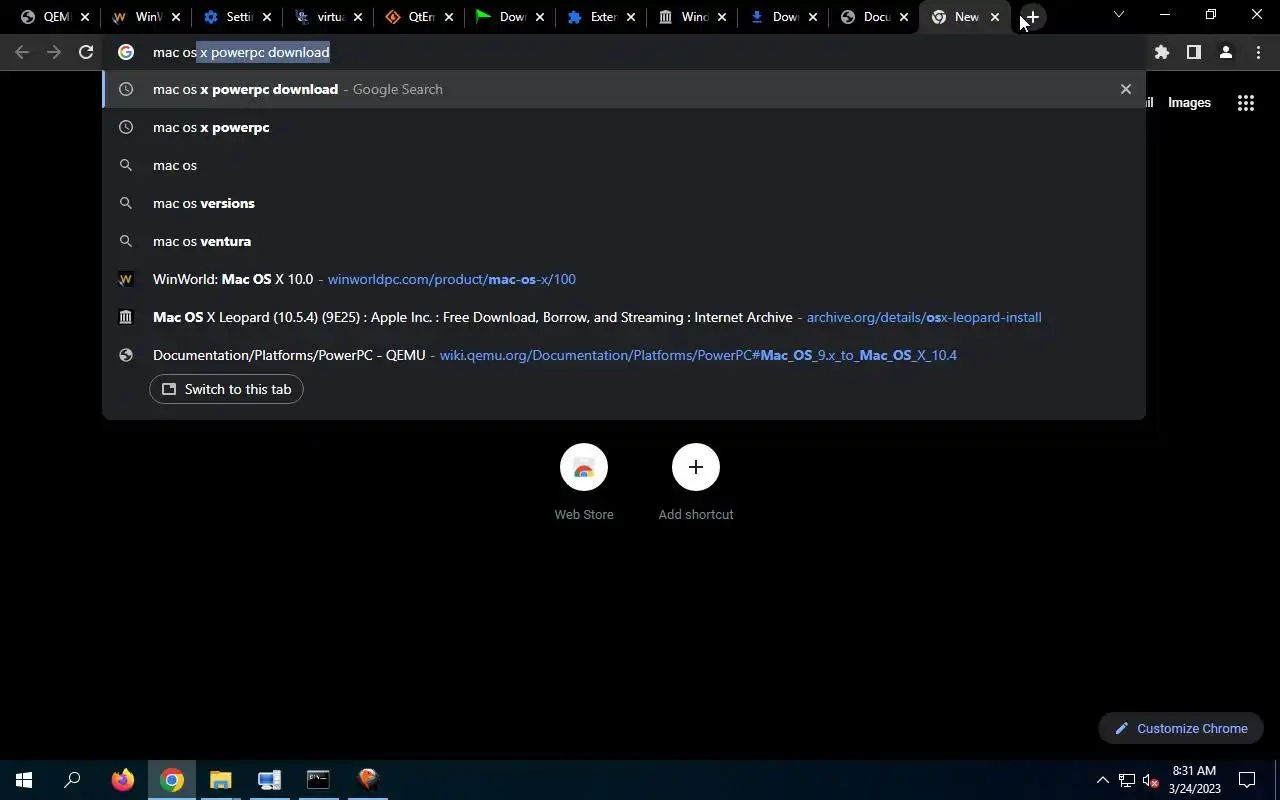Select the 'mac os' search suggestion
Viewport: 1280px width, 800px height.
(624, 165)
